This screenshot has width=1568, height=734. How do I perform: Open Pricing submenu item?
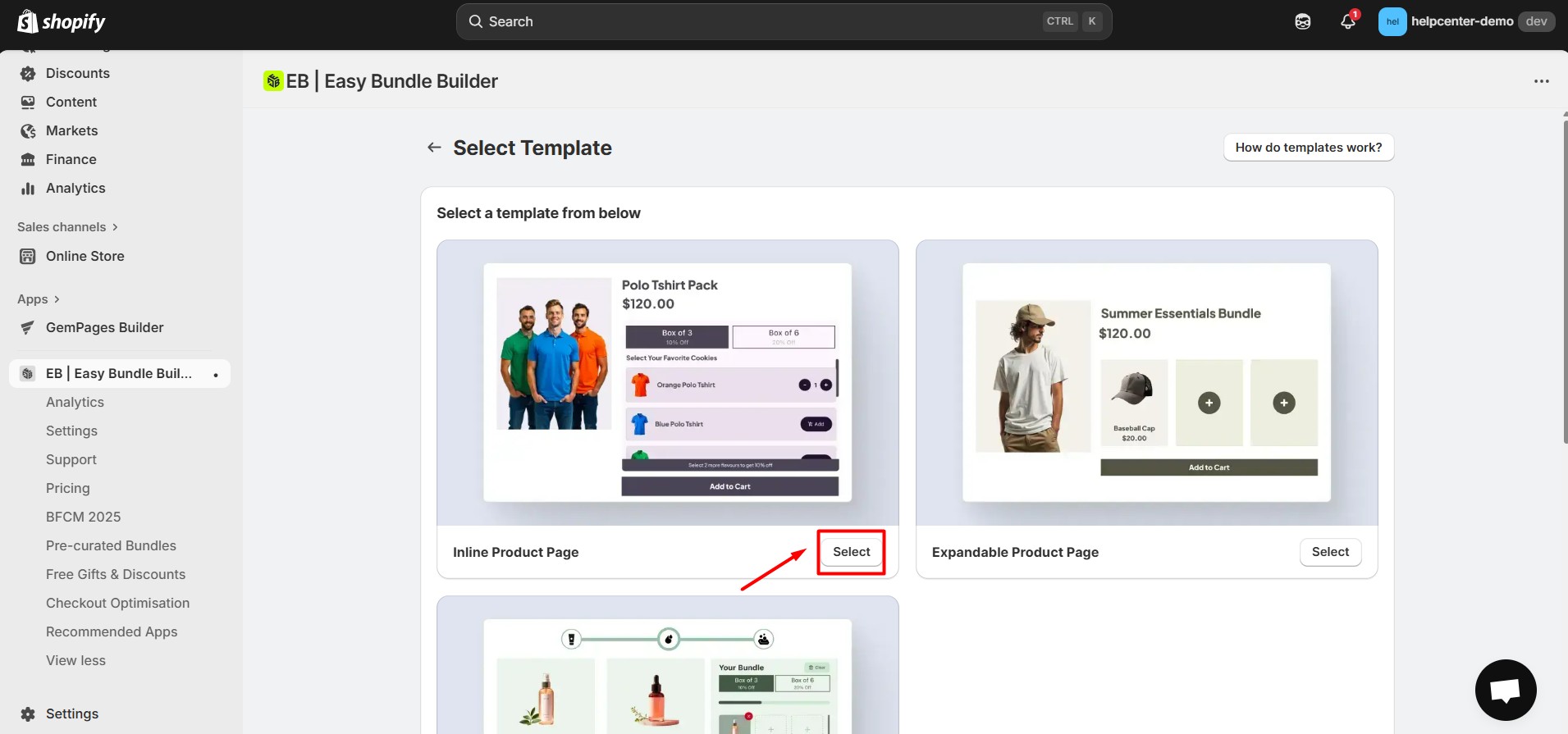point(68,489)
